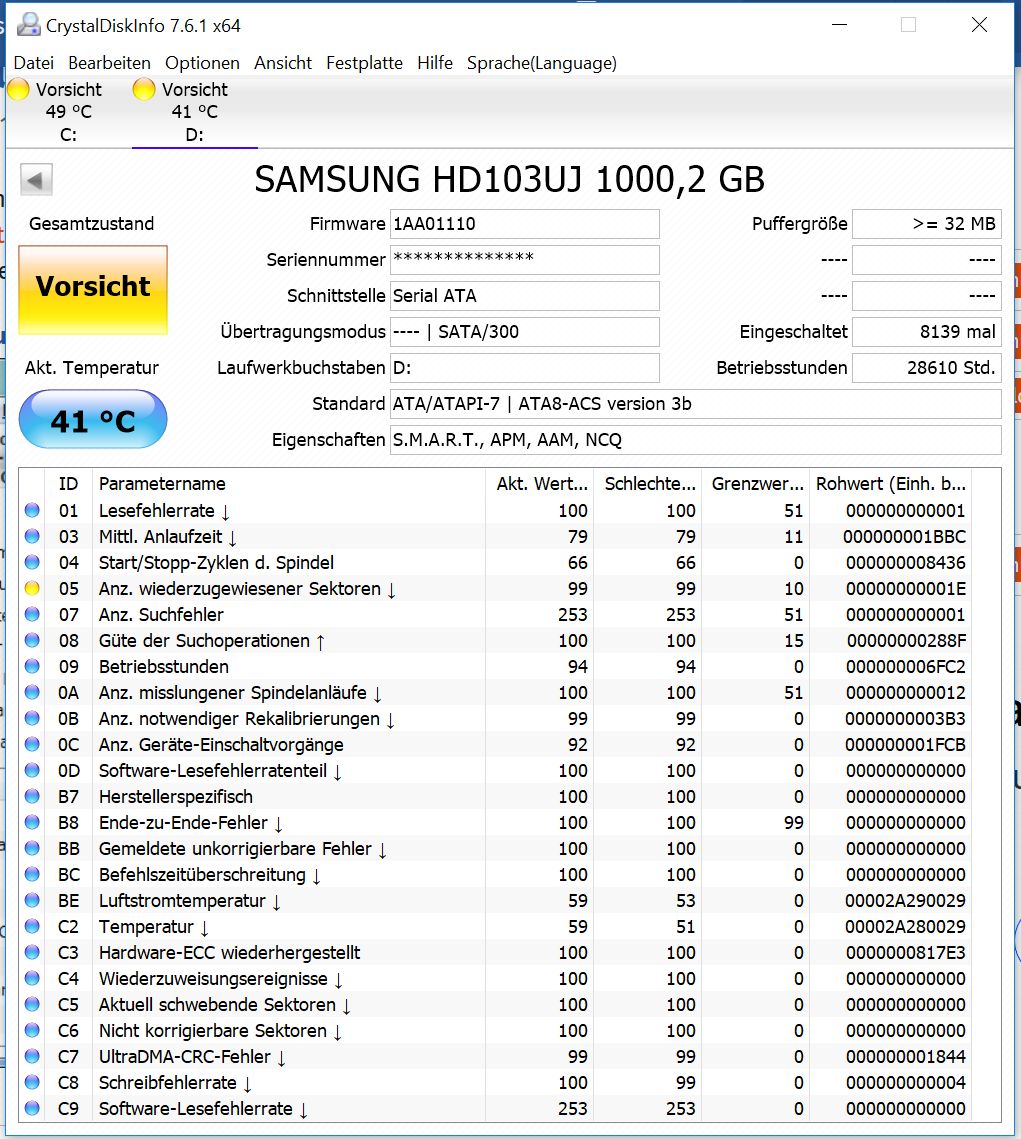Click status icon for Software-Lesefehlerratenteil row
Image resolution: width=1021 pixels, height=1139 pixels.
coord(32,770)
